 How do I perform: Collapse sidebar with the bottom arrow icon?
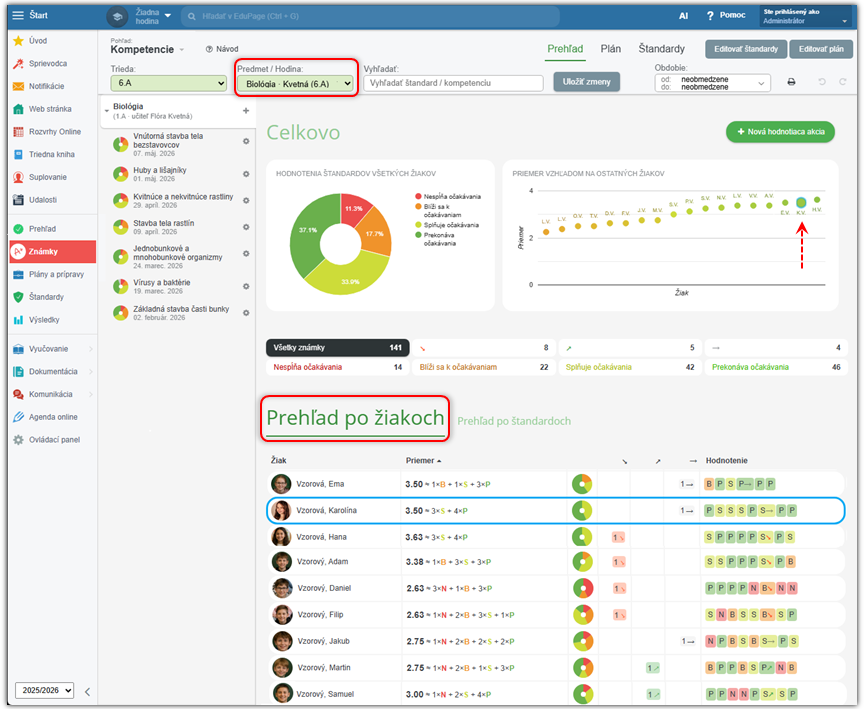pos(87,691)
